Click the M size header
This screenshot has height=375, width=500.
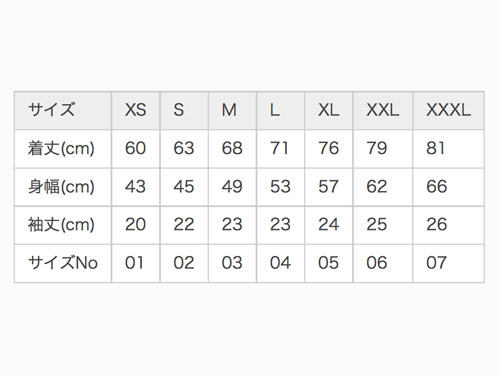point(232,110)
